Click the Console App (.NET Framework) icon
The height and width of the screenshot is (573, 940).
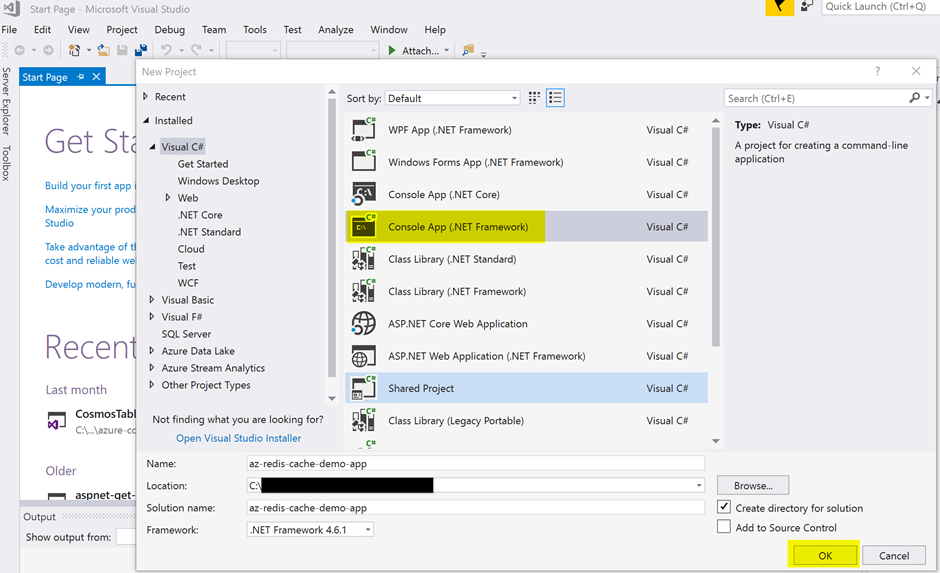pyautogui.click(x=363, y=227)
